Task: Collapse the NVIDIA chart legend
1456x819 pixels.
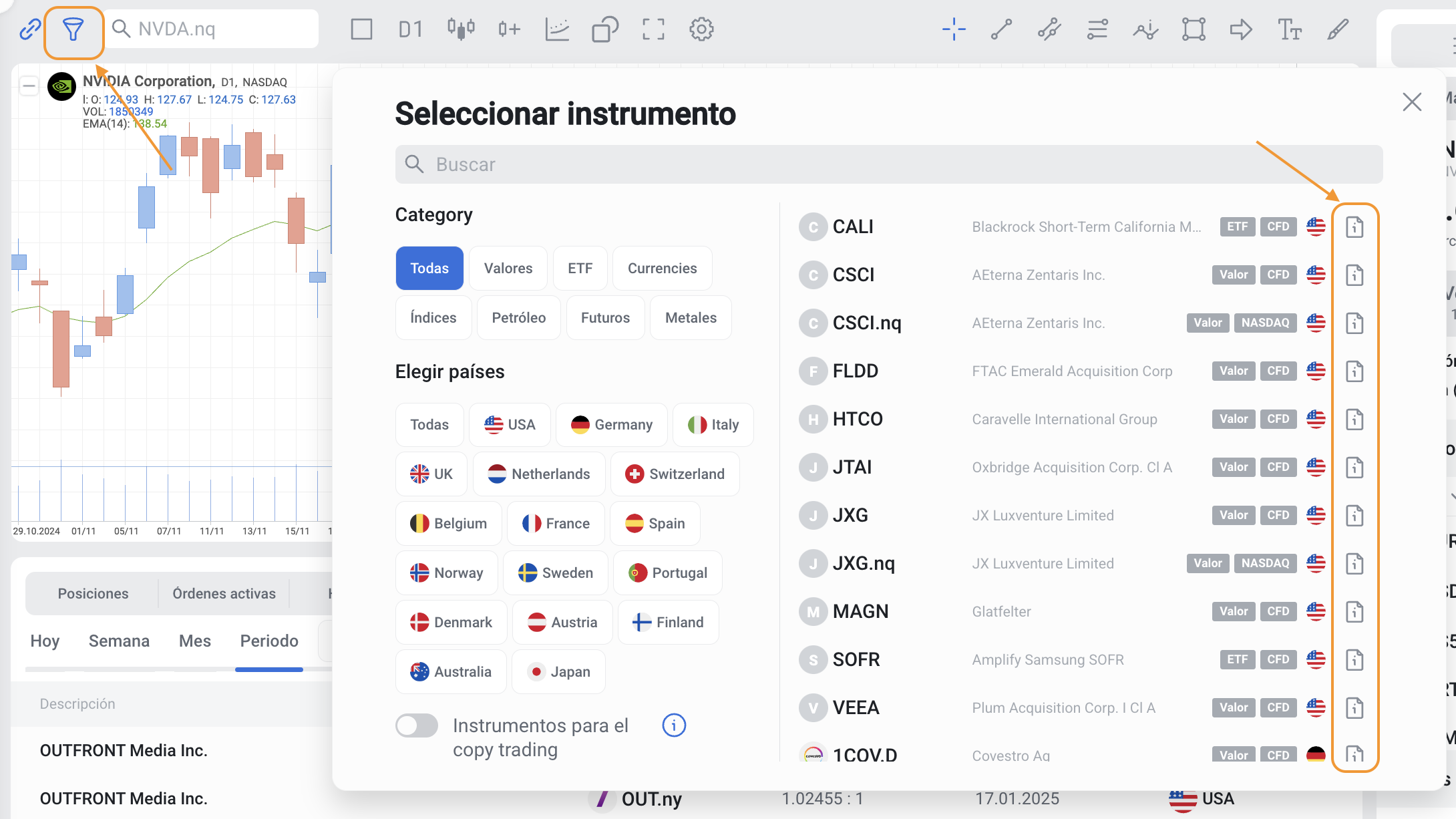Action: click(29, 86)
